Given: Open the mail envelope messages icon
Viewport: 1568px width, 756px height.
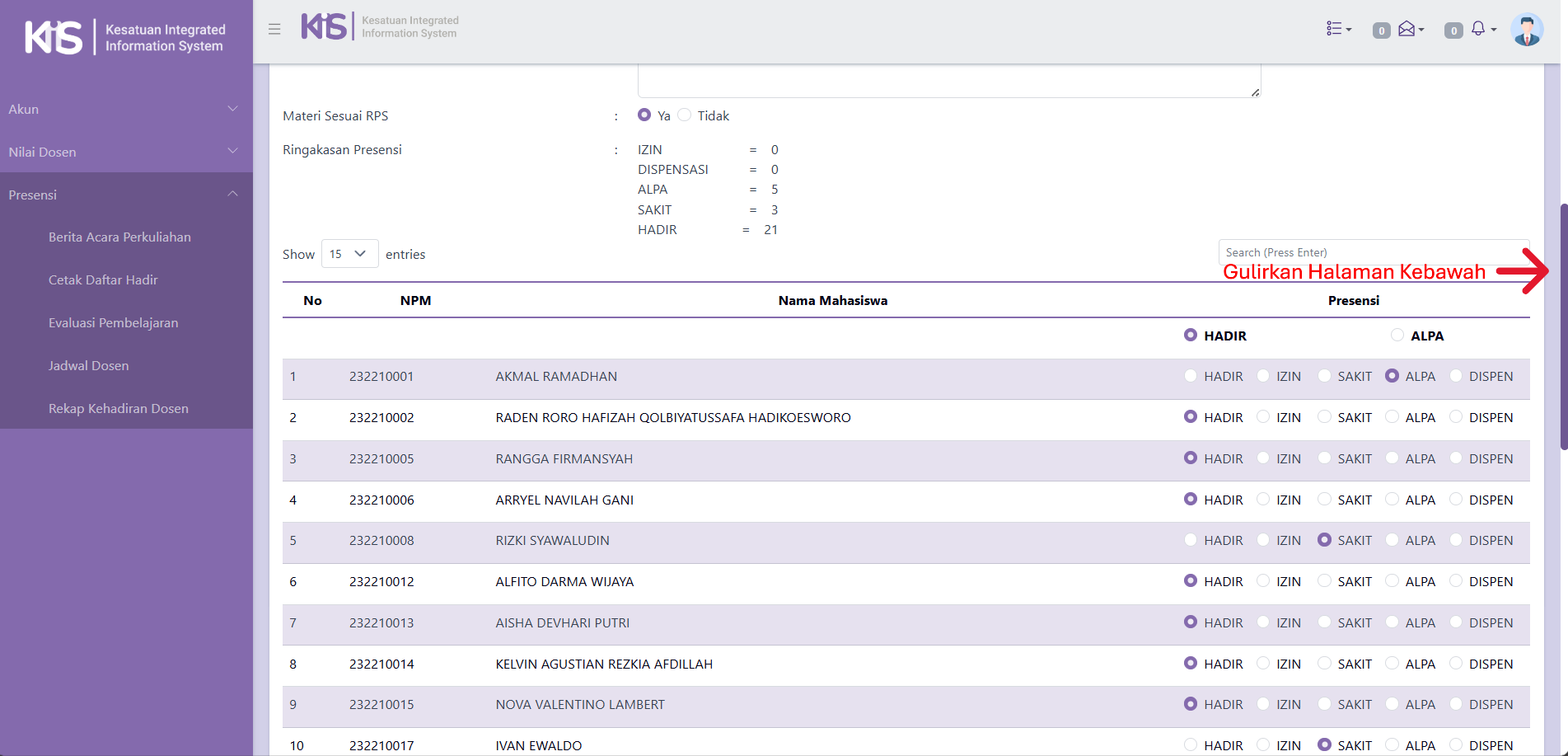Looking at the screenshot, I should [1408, 29].
